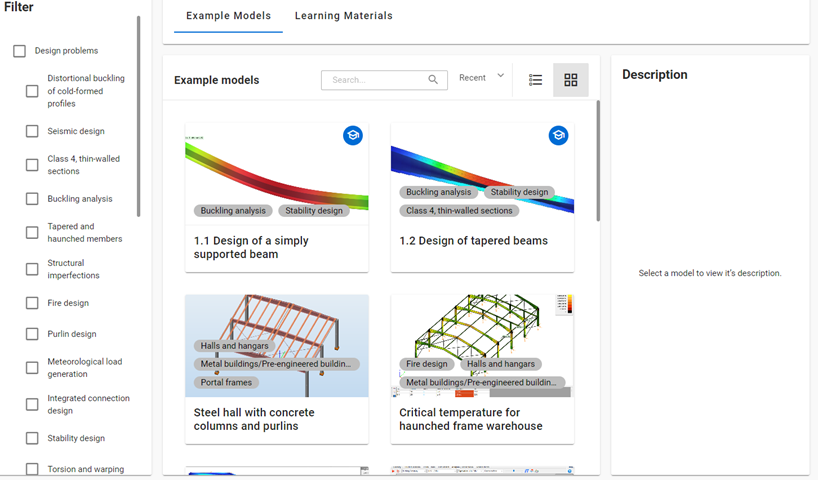Select the Example Models tab
Screen dimensions: 818x480
pyautogui.click(x=228, y=16)
